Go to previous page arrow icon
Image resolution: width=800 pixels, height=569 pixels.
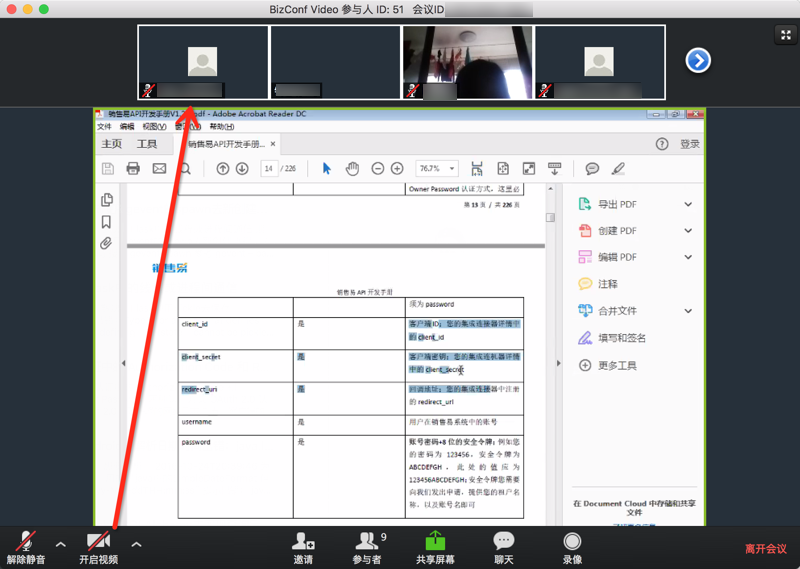click(222, 168)
